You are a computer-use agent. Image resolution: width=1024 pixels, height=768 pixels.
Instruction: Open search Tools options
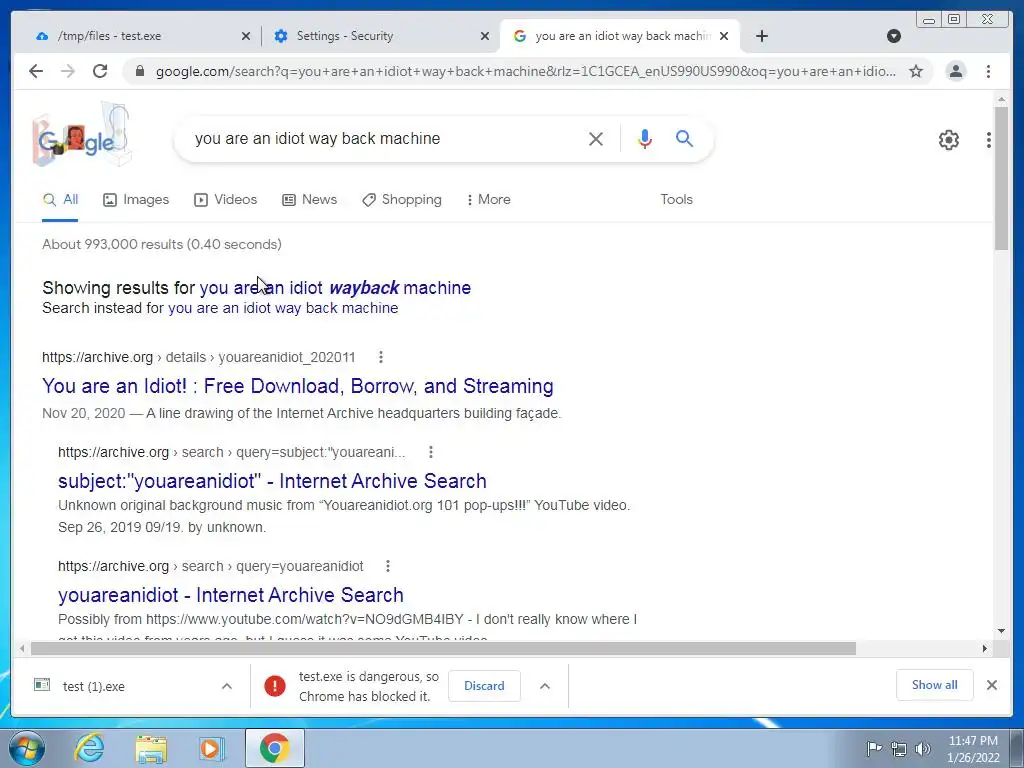[676, 200]
